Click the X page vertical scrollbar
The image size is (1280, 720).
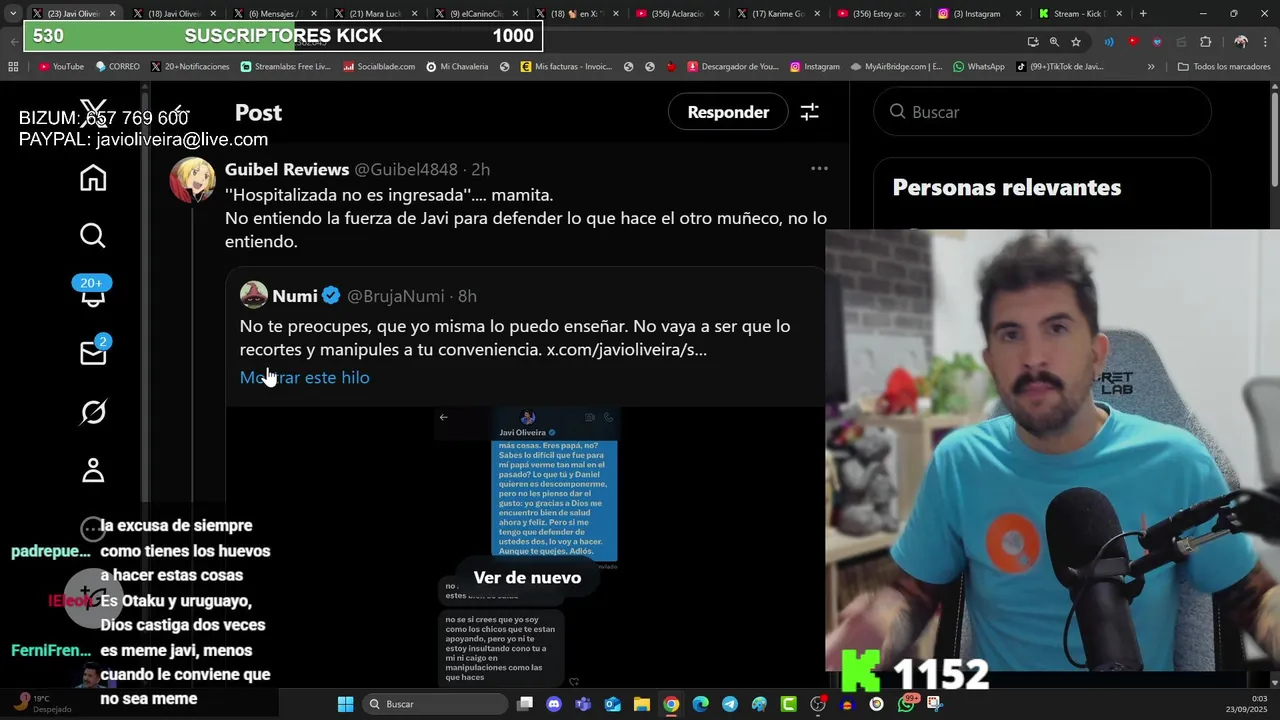(x=1274, y=140)
